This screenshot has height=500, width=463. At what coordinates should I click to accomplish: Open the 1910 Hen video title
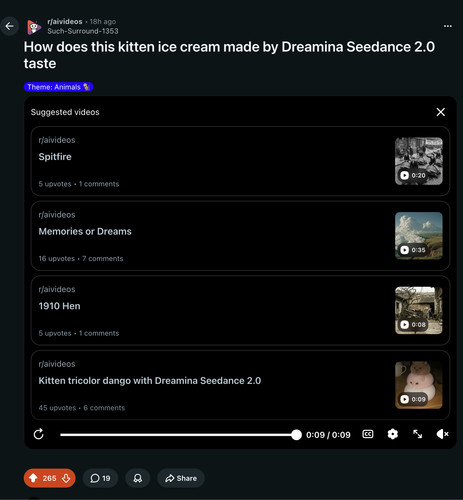(59, 306)
